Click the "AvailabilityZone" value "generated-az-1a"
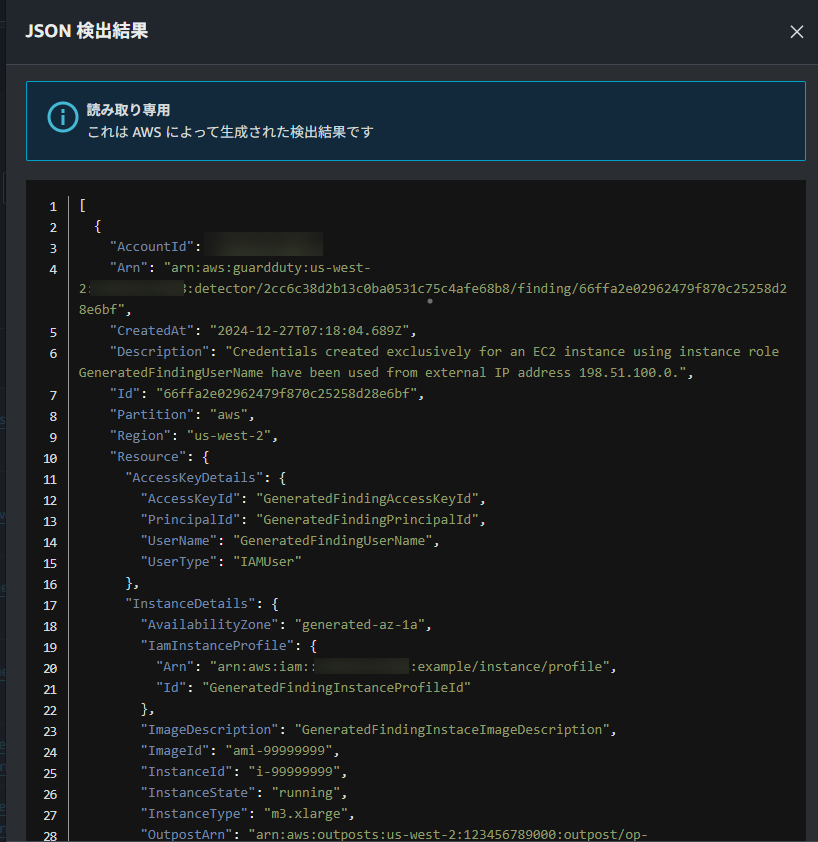 pos(360,625)
